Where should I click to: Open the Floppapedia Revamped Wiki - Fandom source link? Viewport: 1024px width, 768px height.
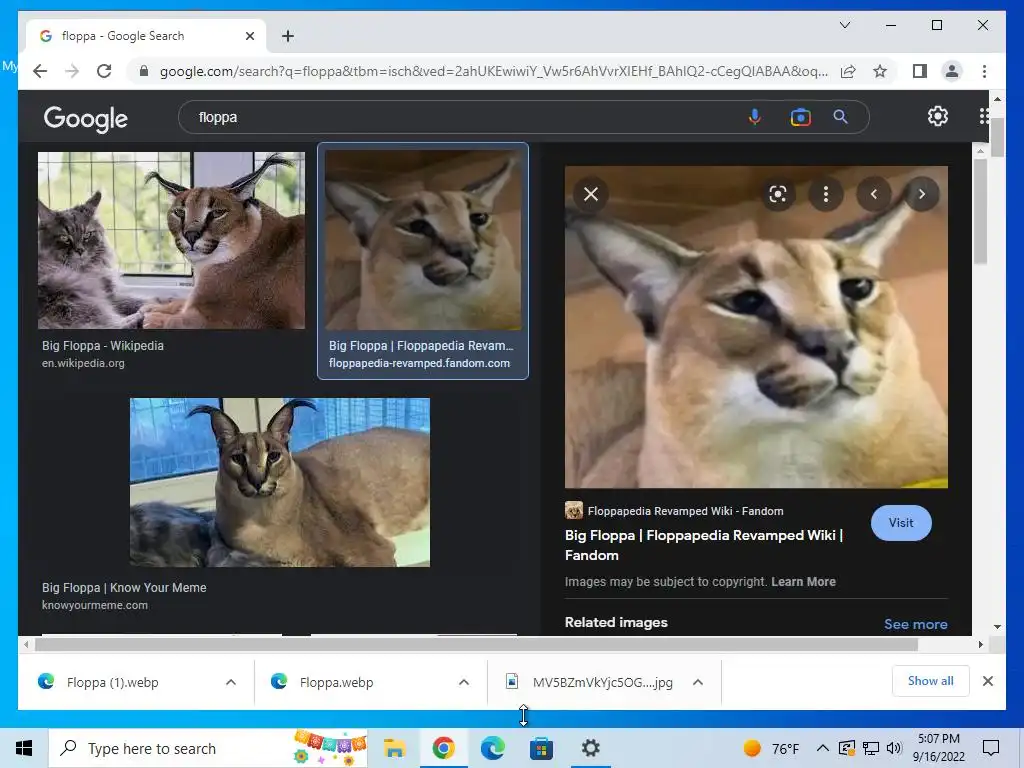(674, 511)
